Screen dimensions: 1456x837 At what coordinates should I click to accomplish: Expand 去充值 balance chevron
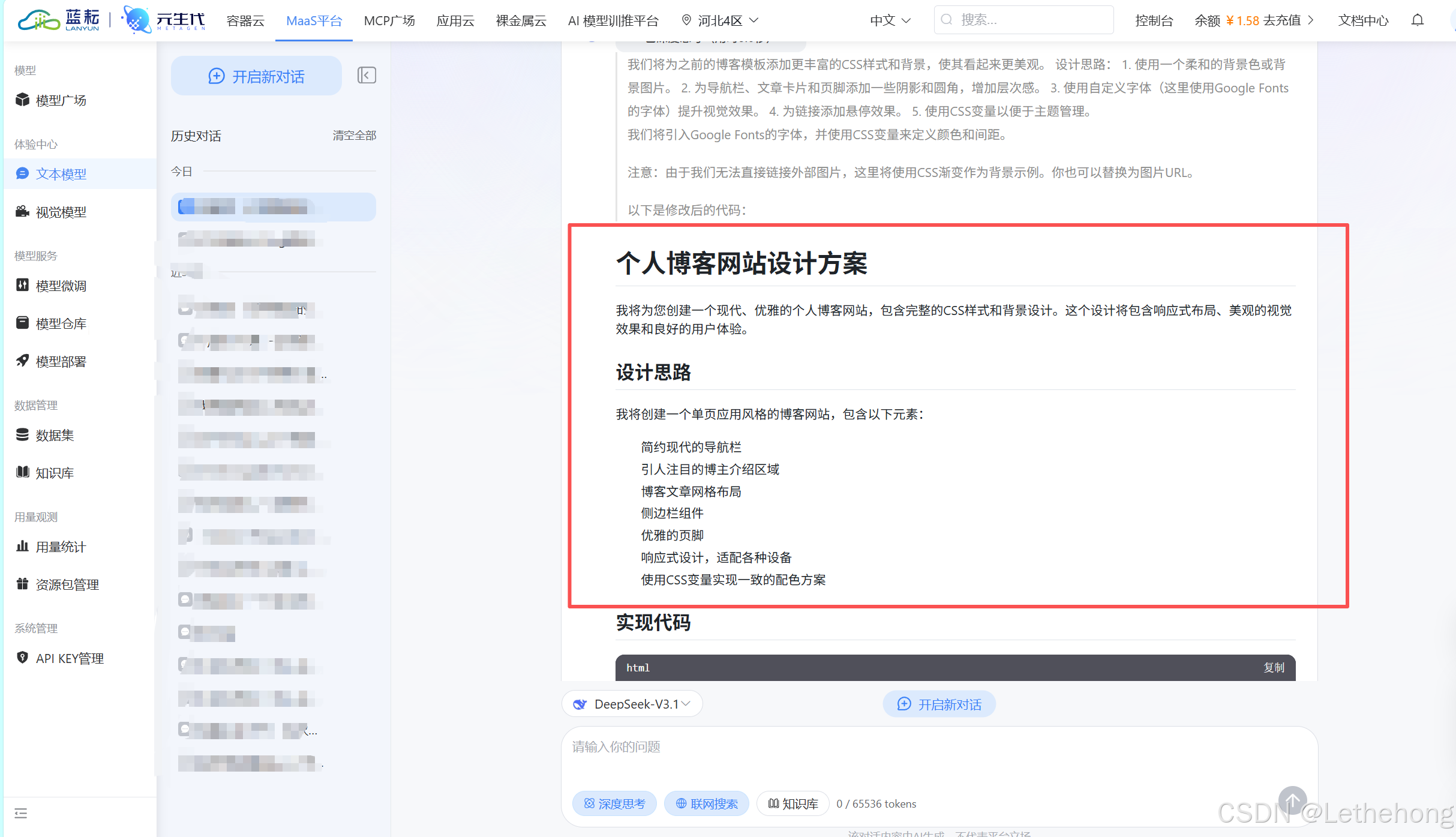click(1311, 20)
